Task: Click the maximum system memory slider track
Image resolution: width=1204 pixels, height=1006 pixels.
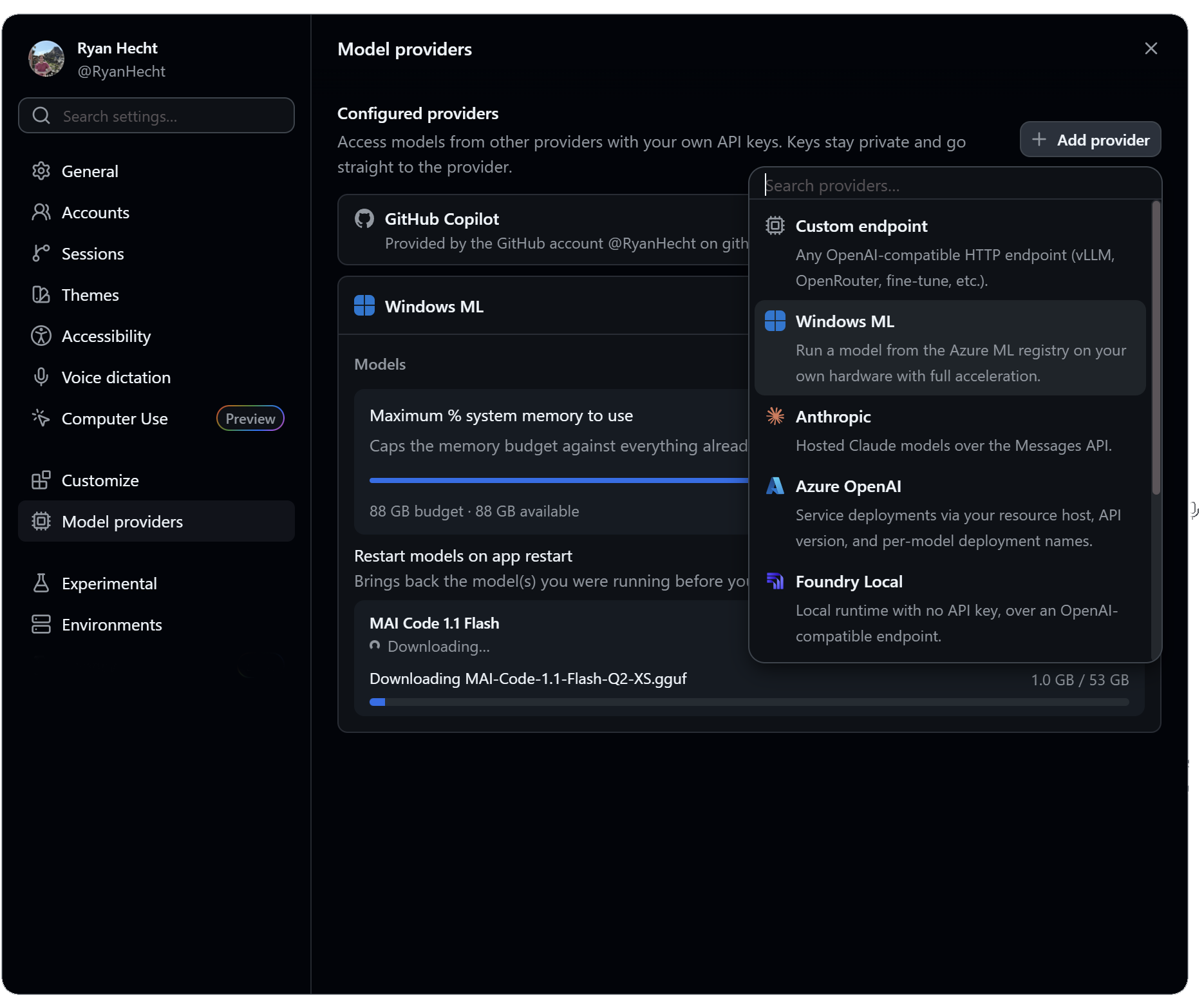Action: tap(559, 480)
